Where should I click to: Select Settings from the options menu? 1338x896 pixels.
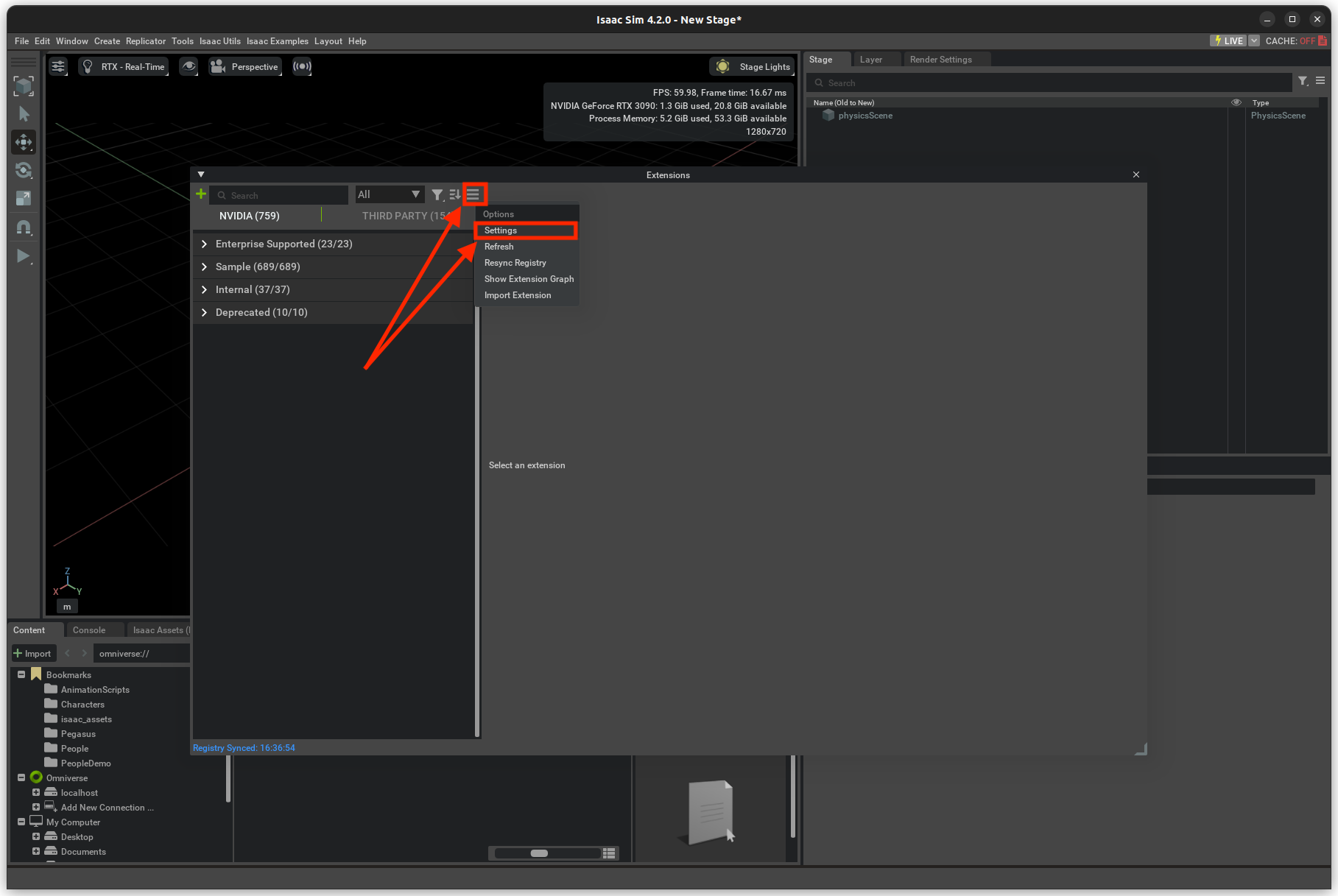point(500,230)
